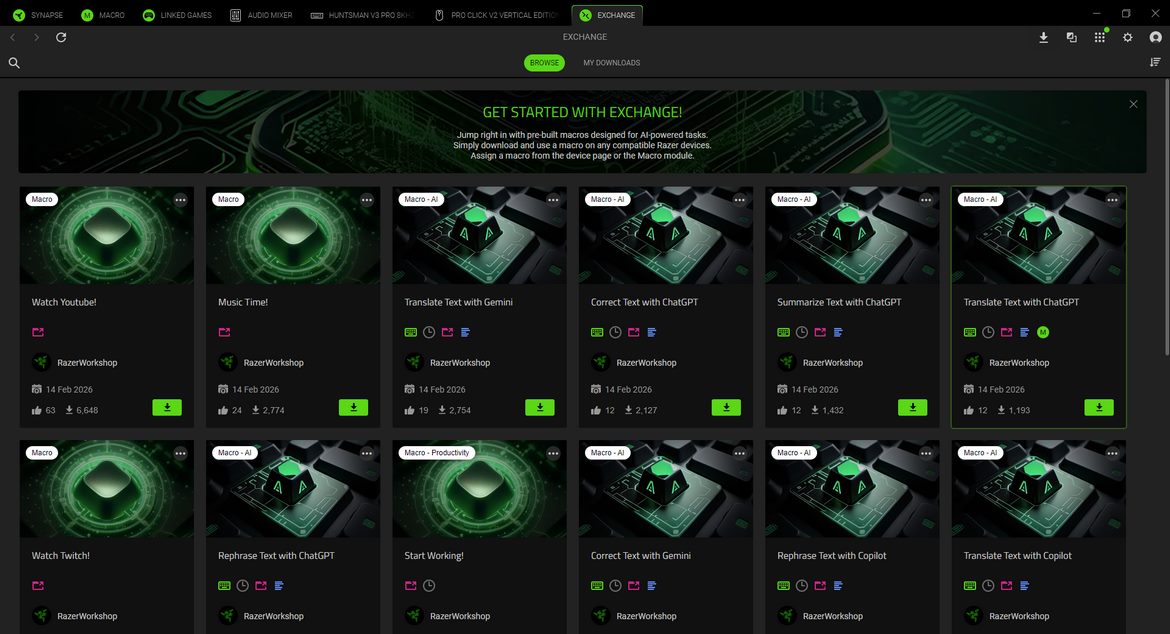Open the user profile account icon
Image resolution: width=1170 pixels, height=634 pixels.
click(1155, 37)
